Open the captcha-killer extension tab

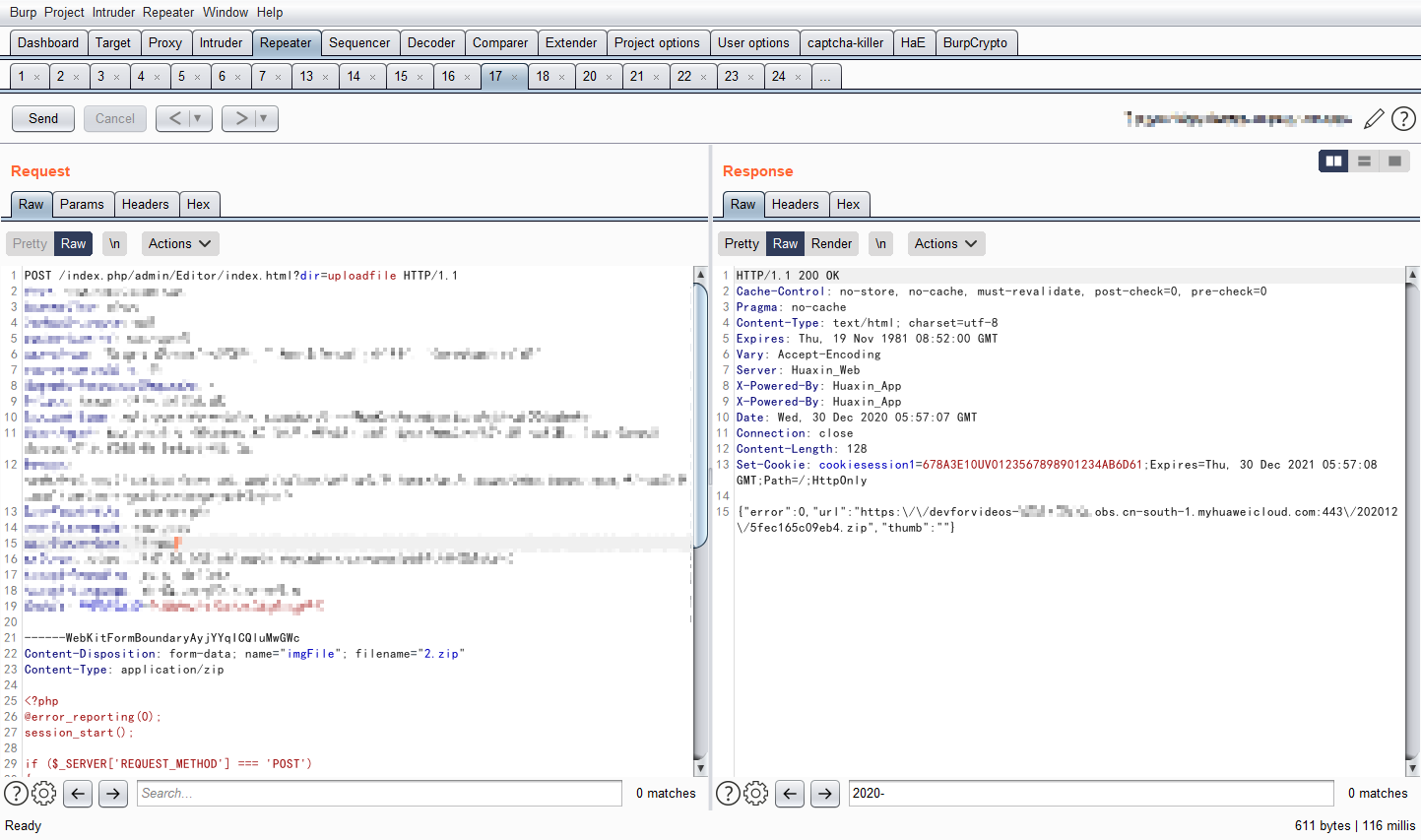point(846,42)
